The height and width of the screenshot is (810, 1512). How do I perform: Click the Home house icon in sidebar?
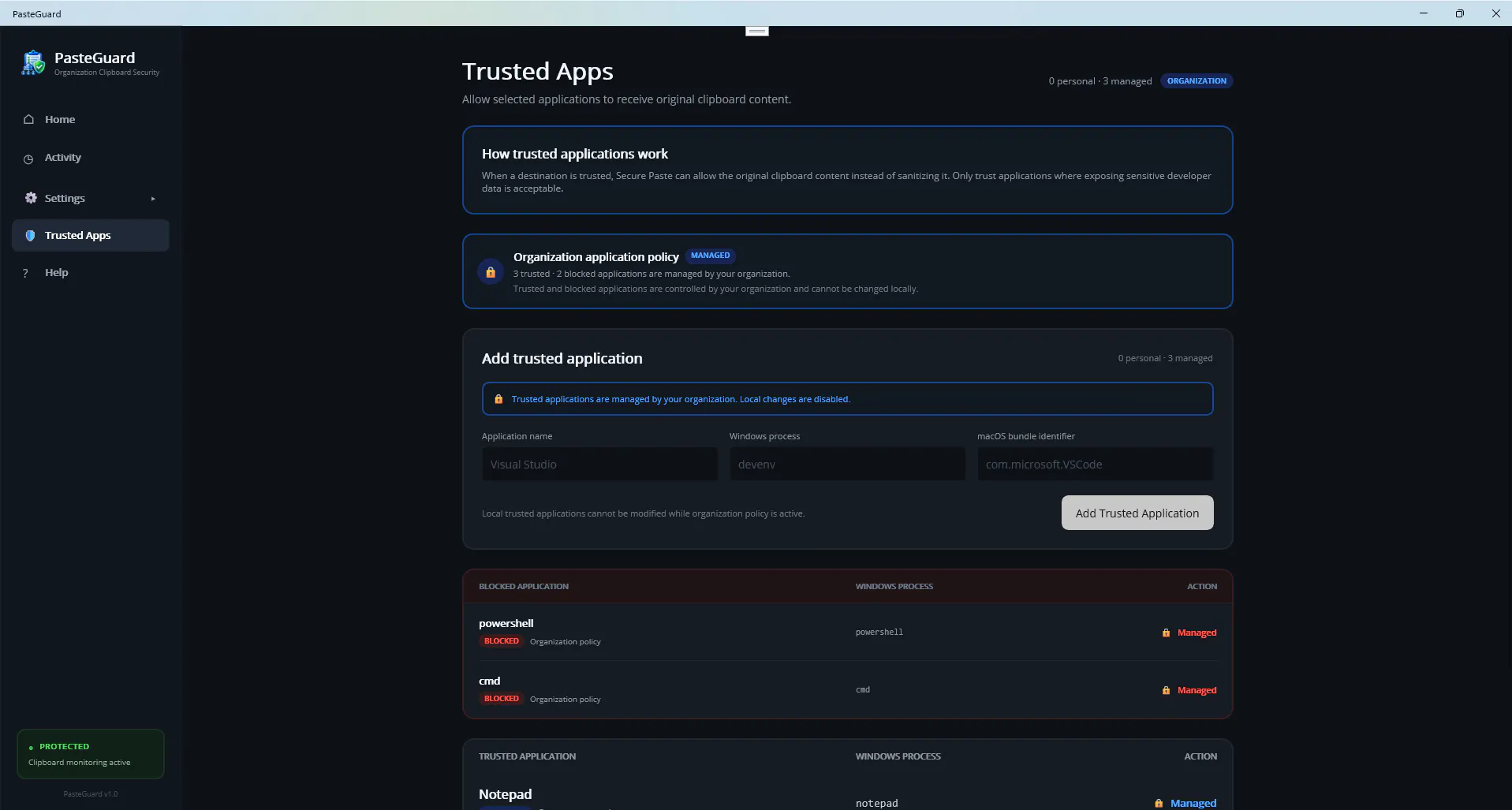[28, 119]
